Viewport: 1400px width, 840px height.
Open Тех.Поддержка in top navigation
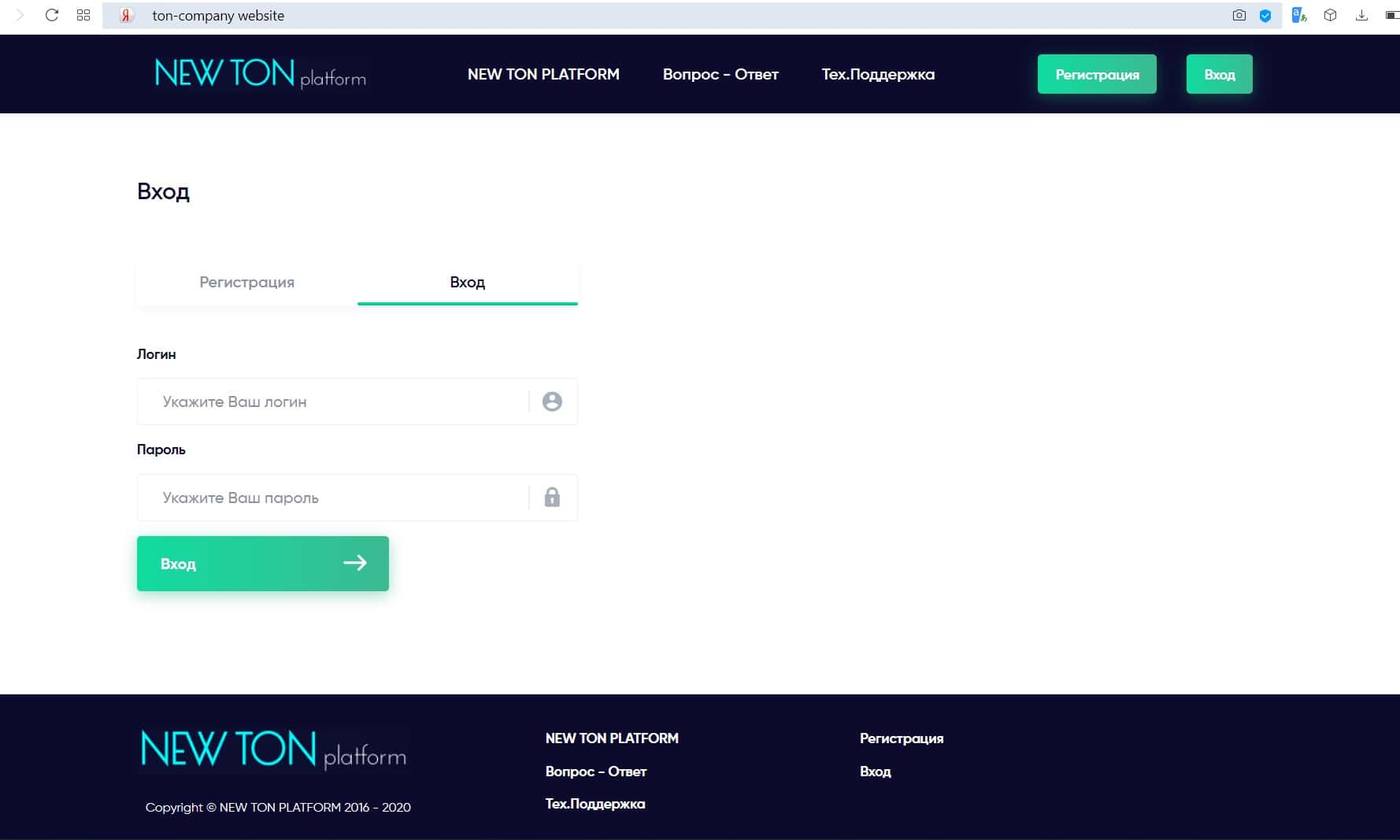tap(878, 74)
